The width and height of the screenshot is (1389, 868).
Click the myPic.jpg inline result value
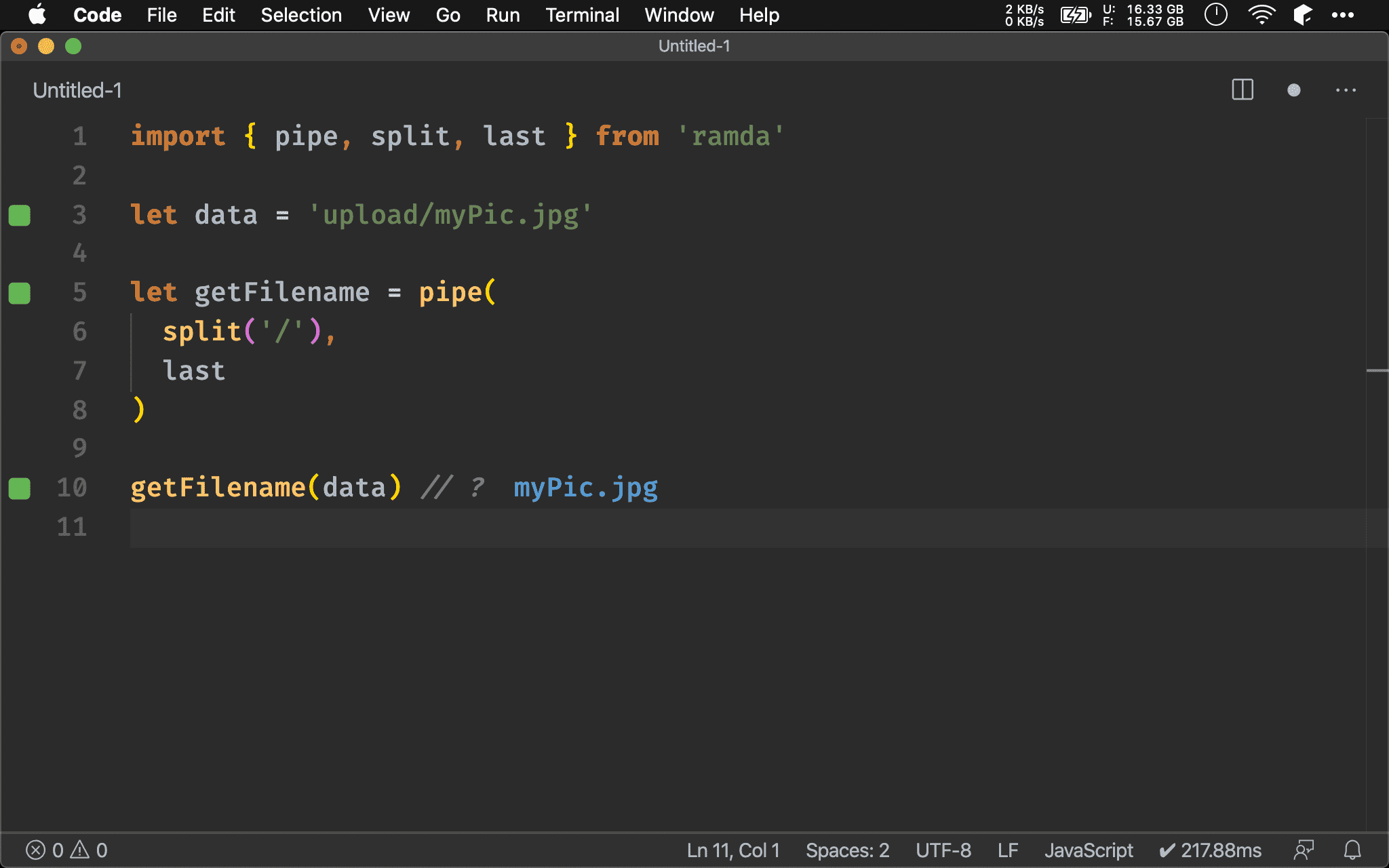[586, 488]
